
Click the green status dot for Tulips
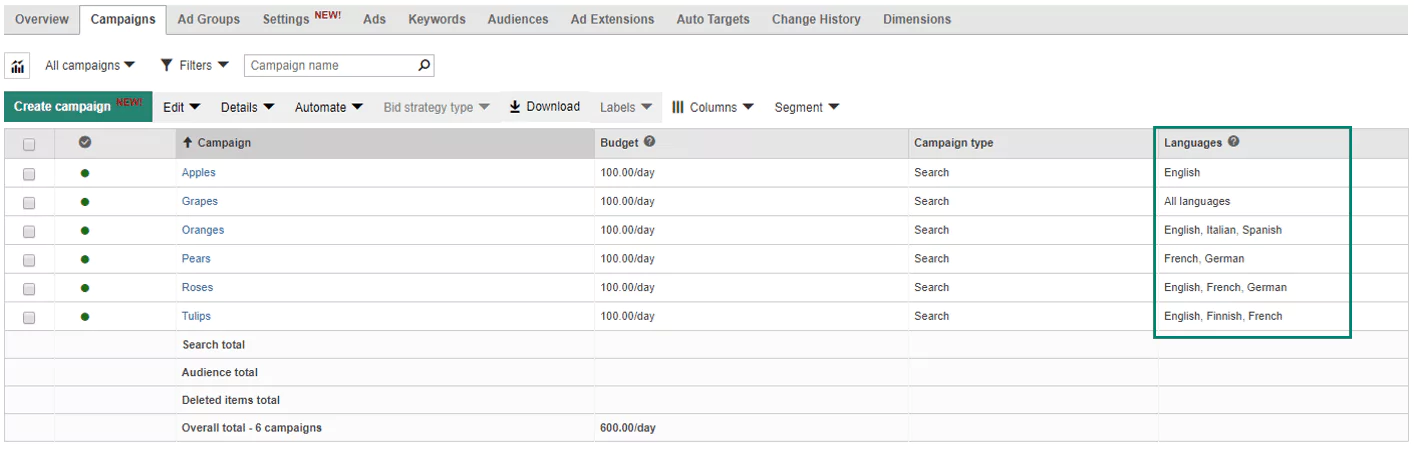pos(85,317)
